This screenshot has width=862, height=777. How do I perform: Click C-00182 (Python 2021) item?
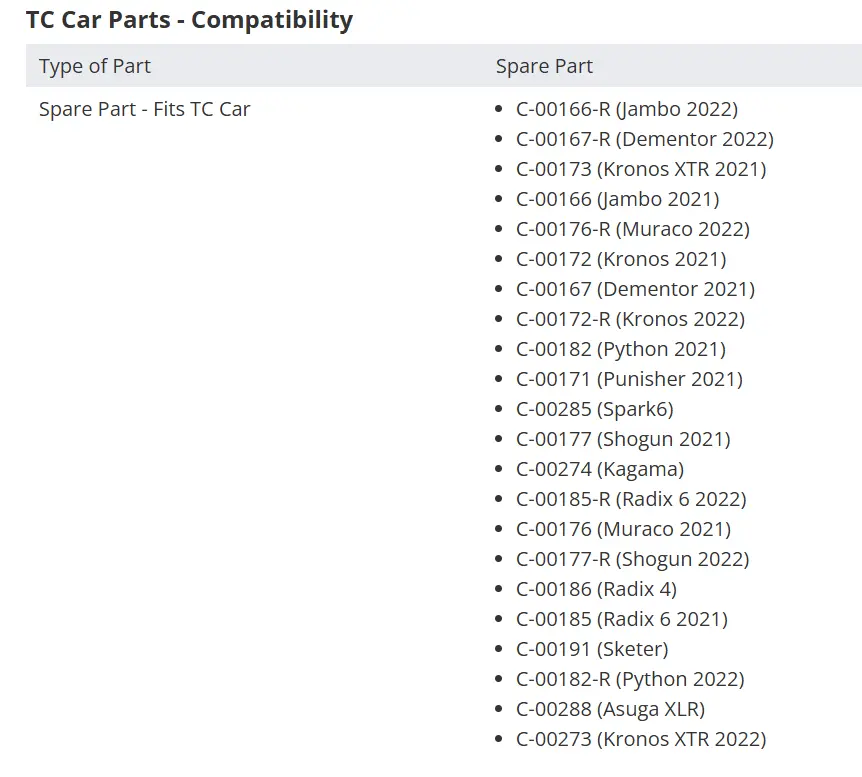(621, 349)
